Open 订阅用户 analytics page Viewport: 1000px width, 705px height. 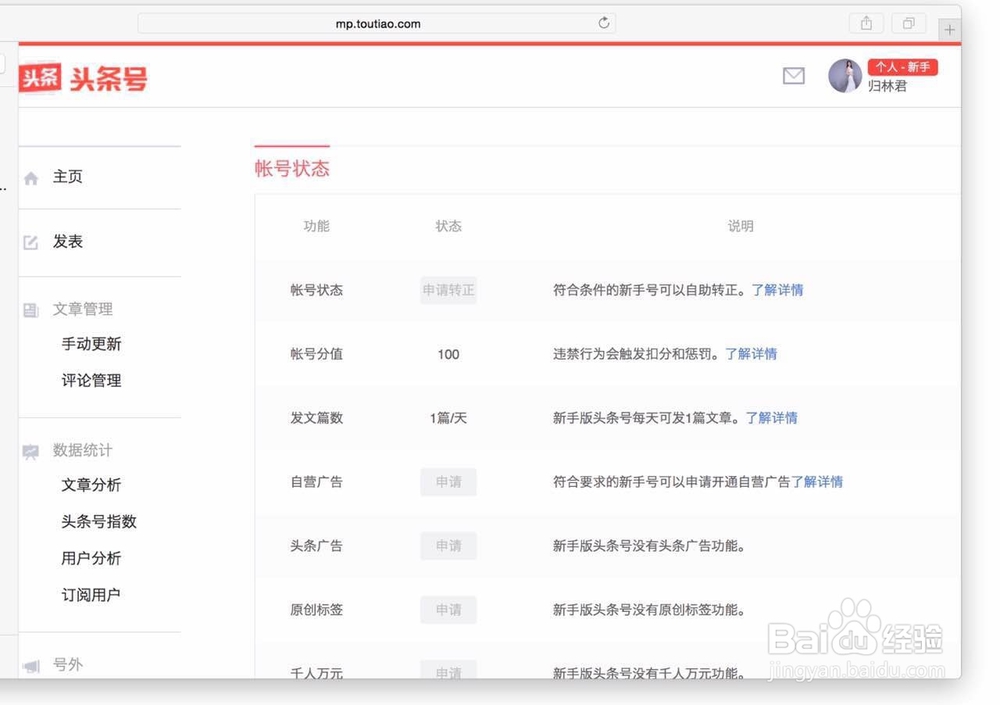point(92,594)
